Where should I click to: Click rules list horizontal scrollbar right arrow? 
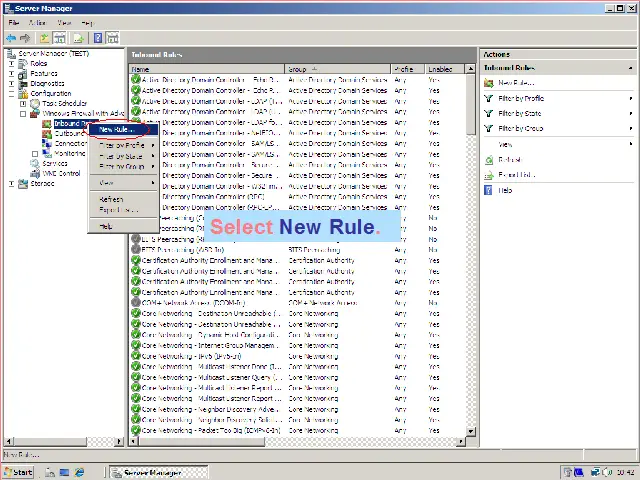click(x=461, y=441)
